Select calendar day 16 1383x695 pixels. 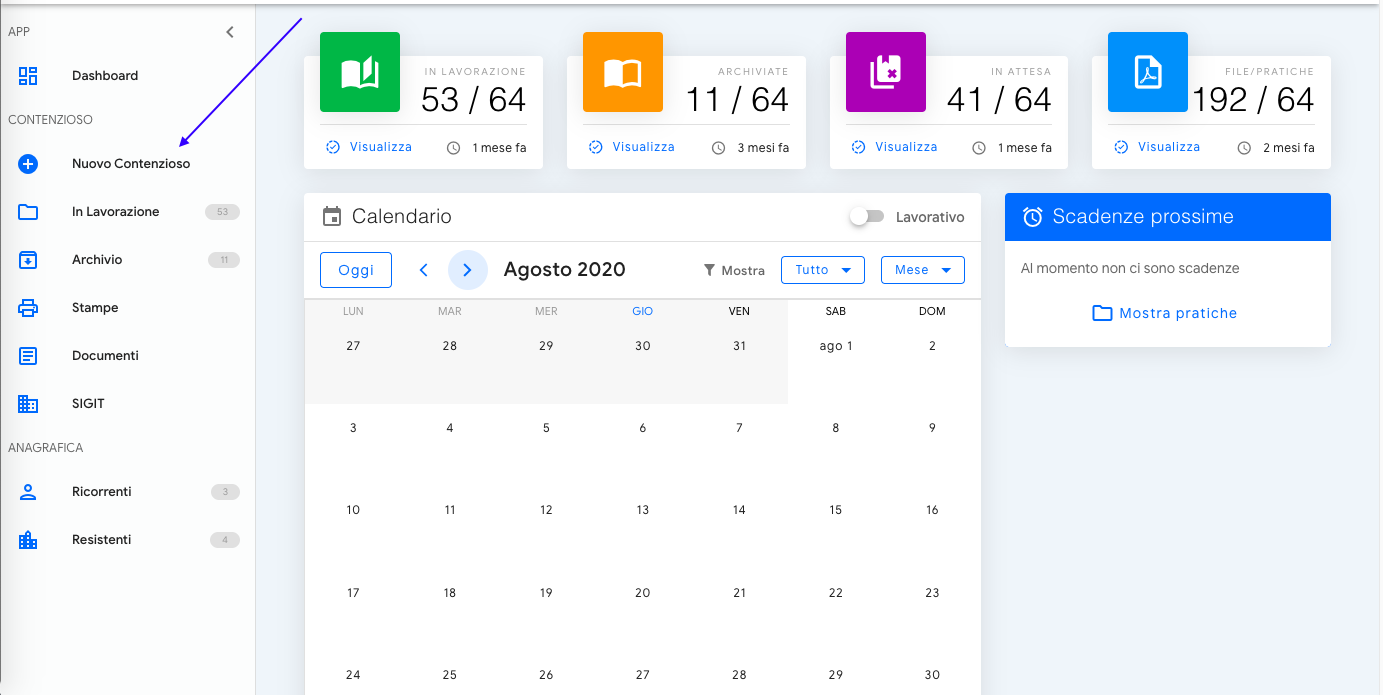coord(932,510)
